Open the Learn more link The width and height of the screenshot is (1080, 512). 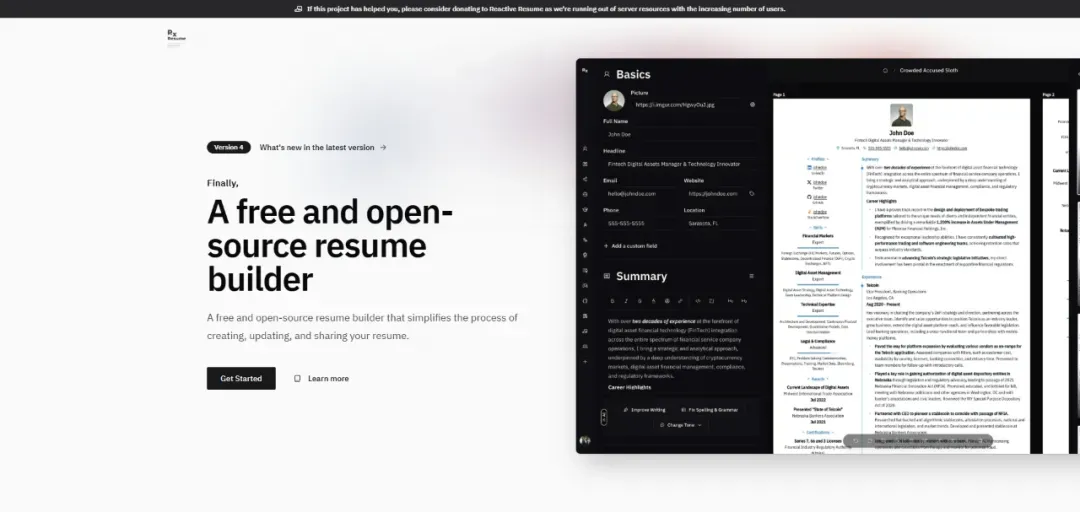click(321, 378)
